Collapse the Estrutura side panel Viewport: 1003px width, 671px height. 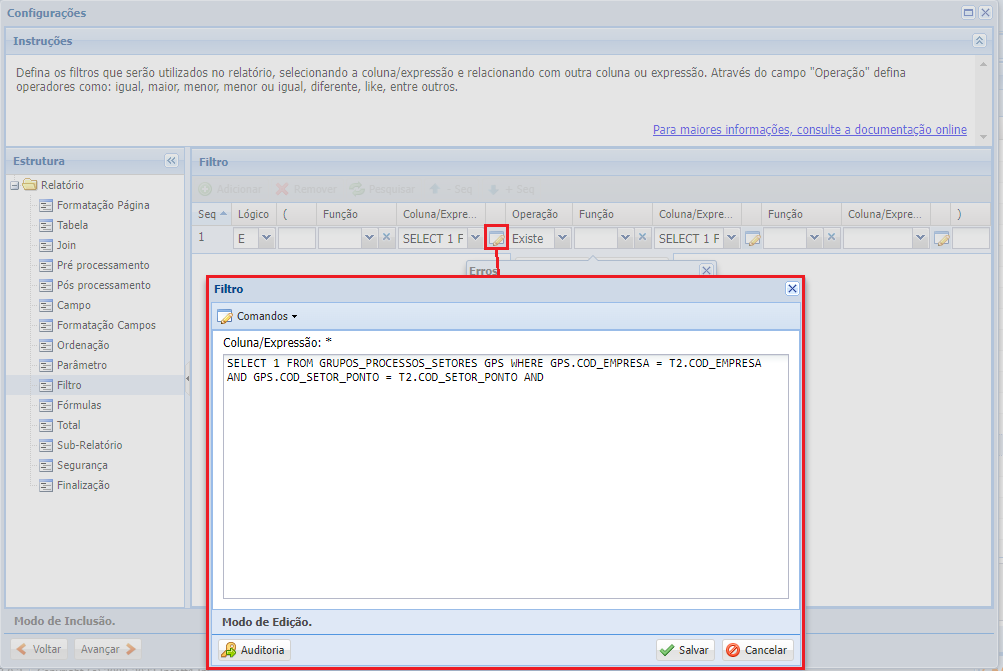[171, 161]
